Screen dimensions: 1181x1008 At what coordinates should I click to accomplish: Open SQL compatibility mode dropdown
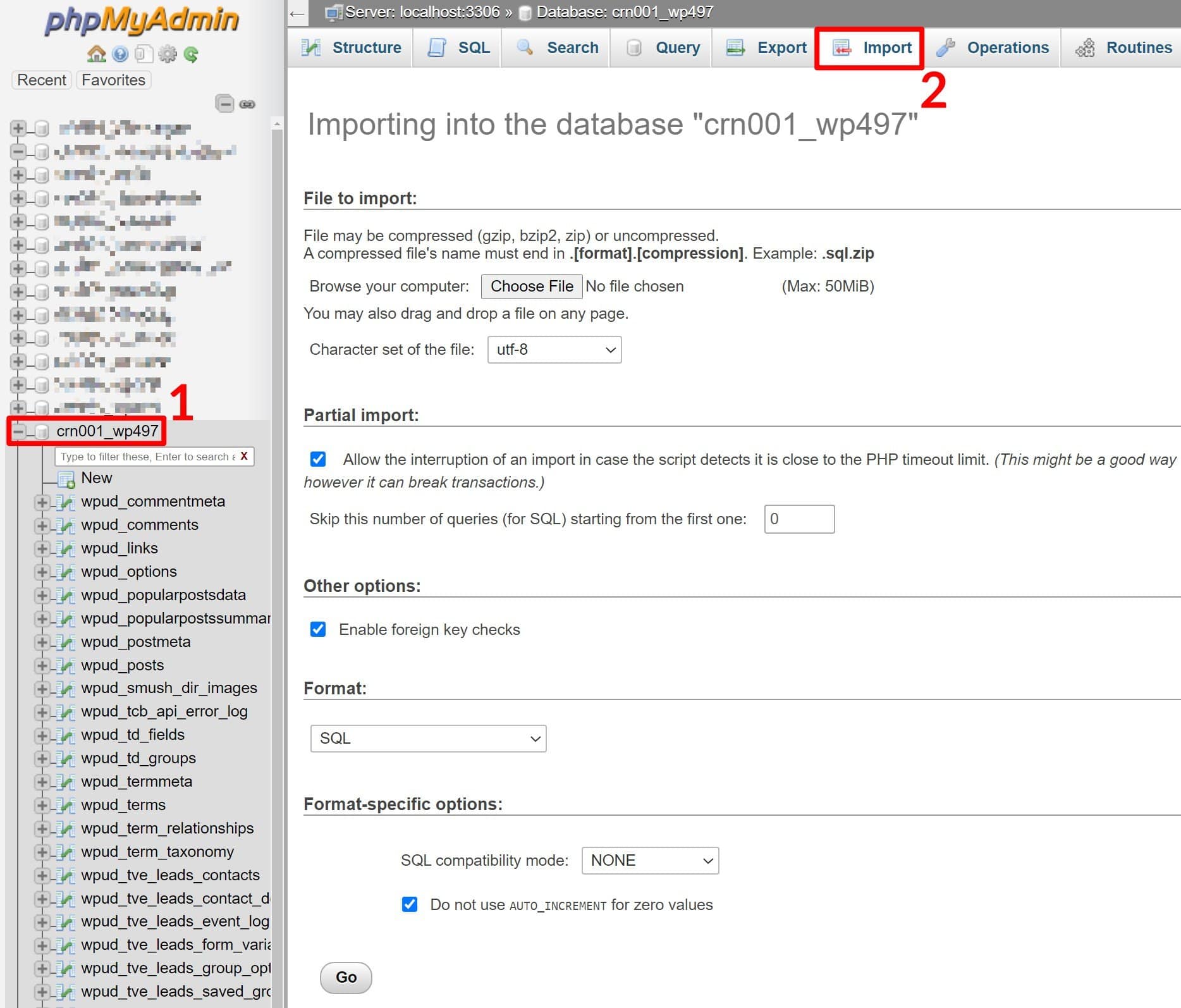point(649,860)
